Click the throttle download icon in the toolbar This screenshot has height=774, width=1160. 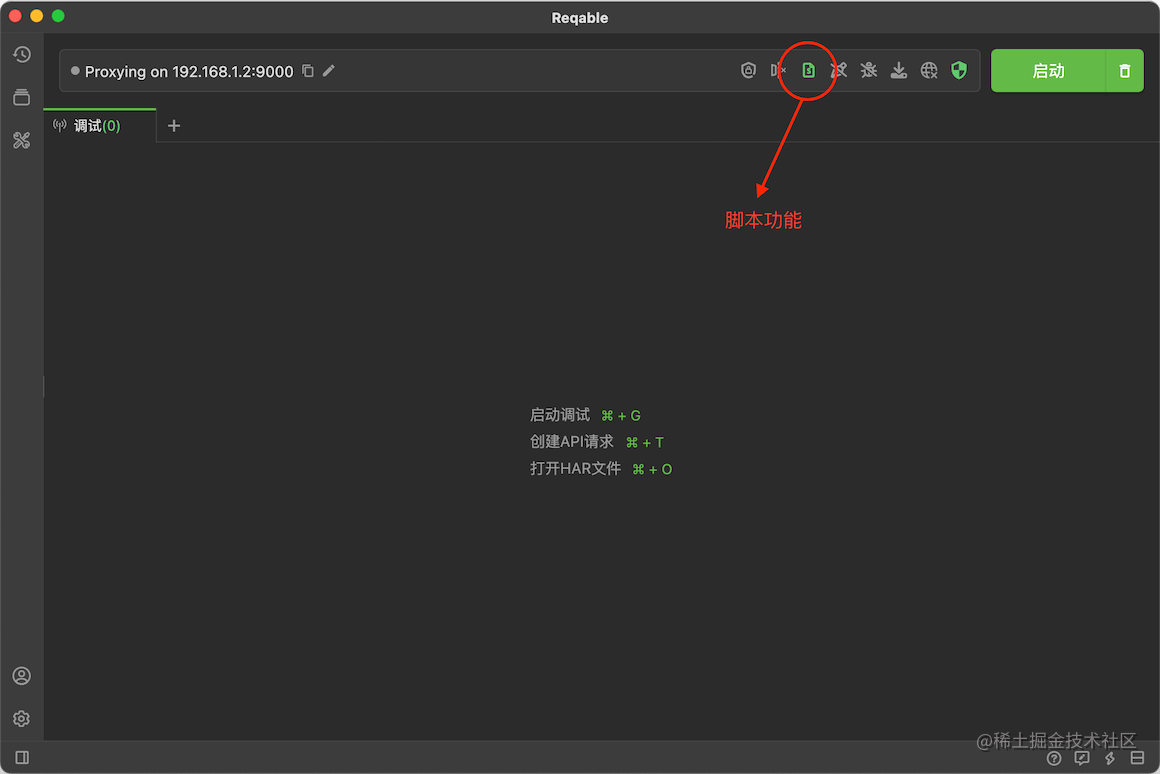(x=898, y=70)
